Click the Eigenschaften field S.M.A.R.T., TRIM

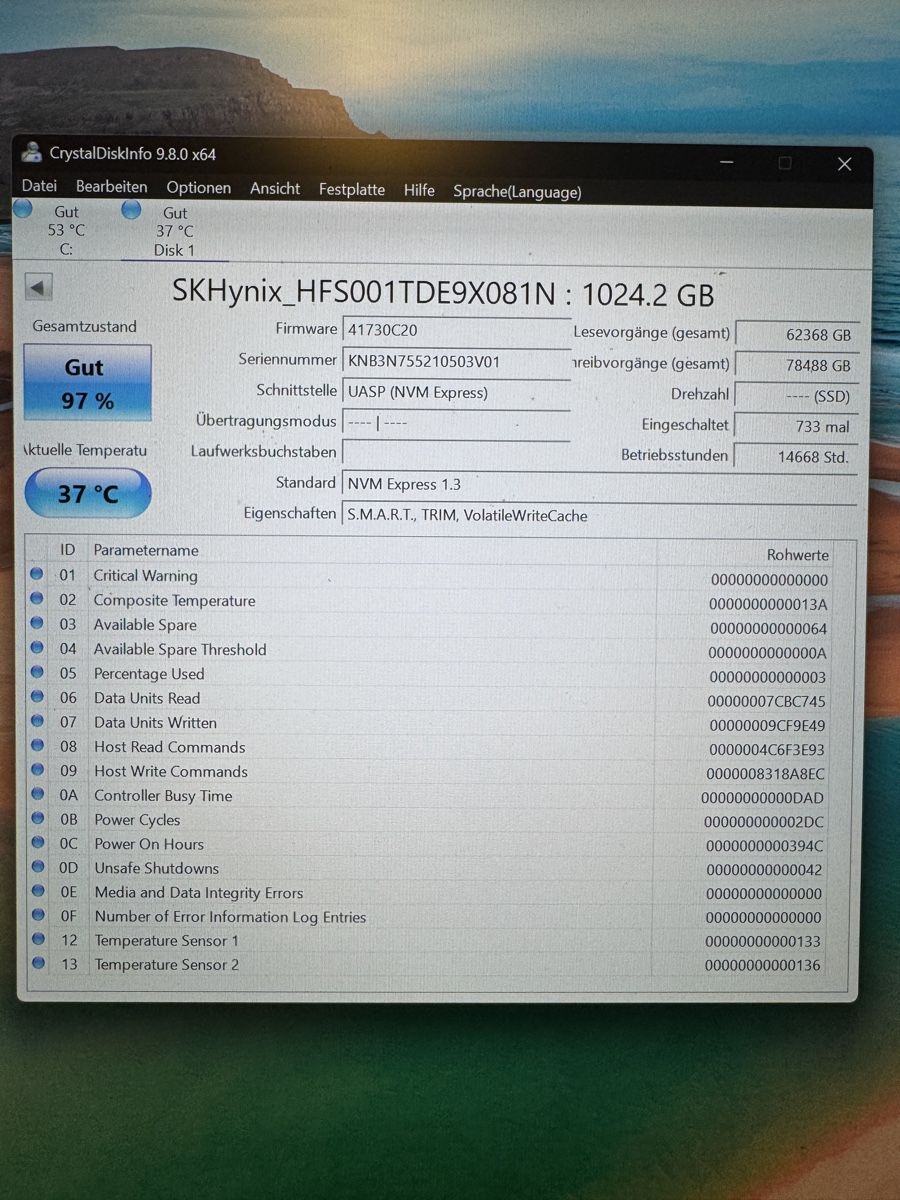pyautogui.click(x=599, y=516)
